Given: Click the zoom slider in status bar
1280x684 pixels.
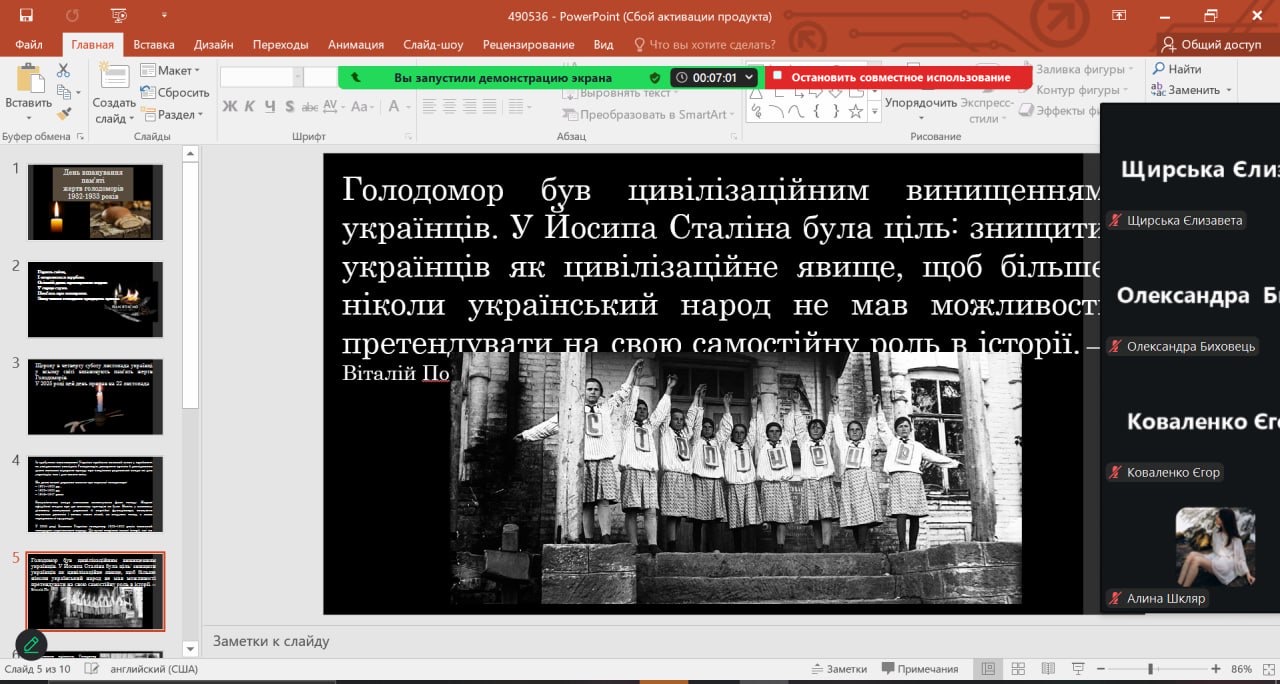Looking at the screenshot, I should [x=1151, y=669].
